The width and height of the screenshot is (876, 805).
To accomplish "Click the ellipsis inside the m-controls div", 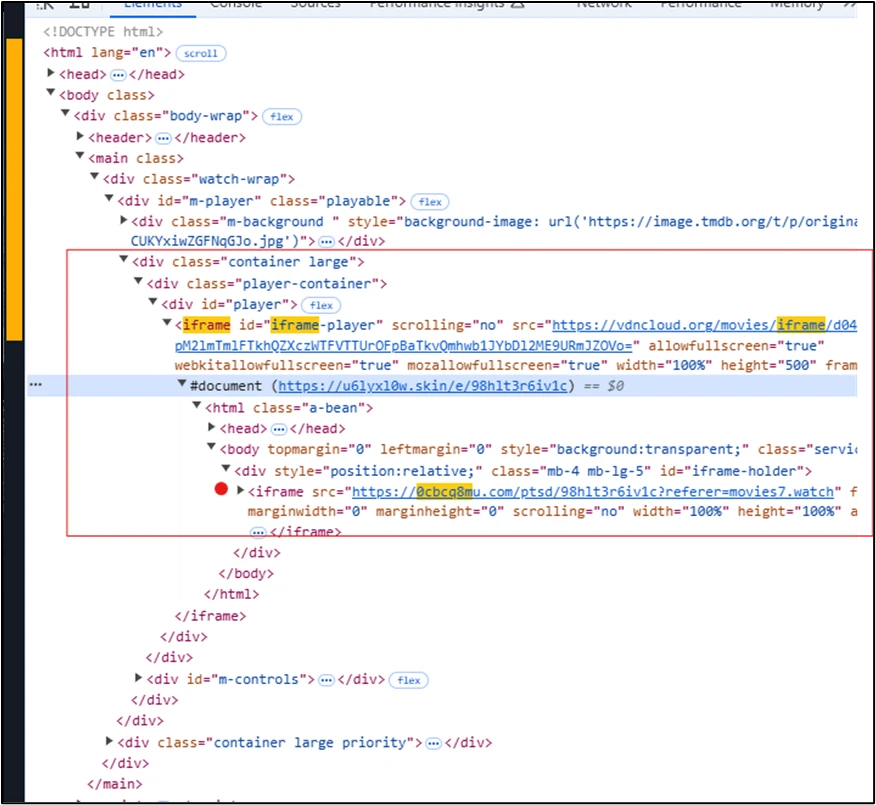I will click(326, 678).
